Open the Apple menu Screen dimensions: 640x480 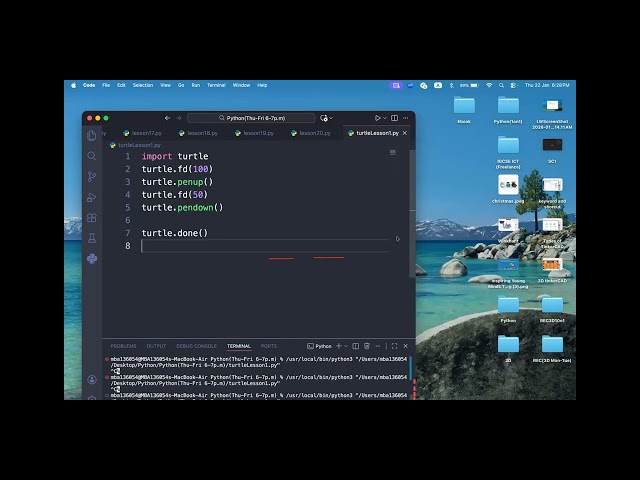point(73,85)
